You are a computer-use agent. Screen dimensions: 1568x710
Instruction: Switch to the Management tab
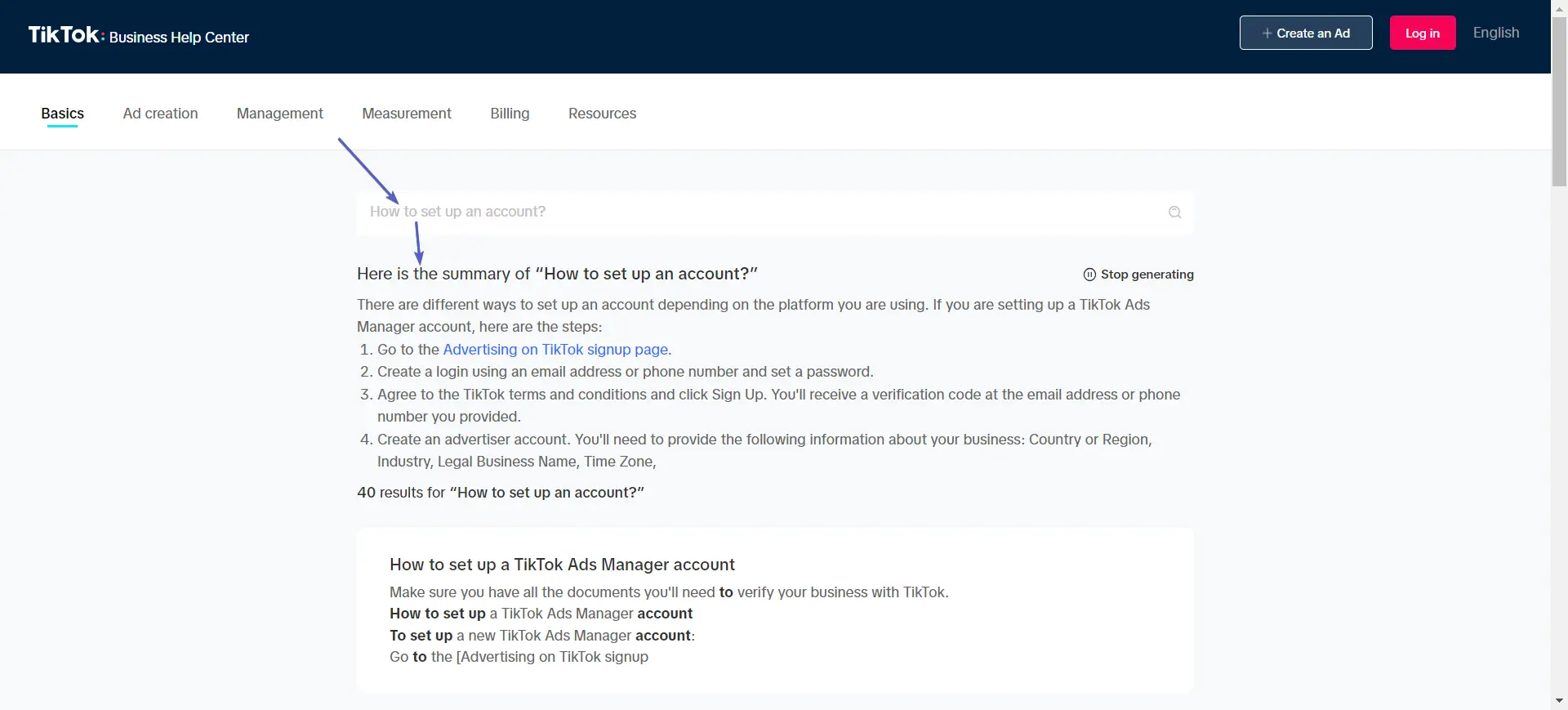[280, 114]
